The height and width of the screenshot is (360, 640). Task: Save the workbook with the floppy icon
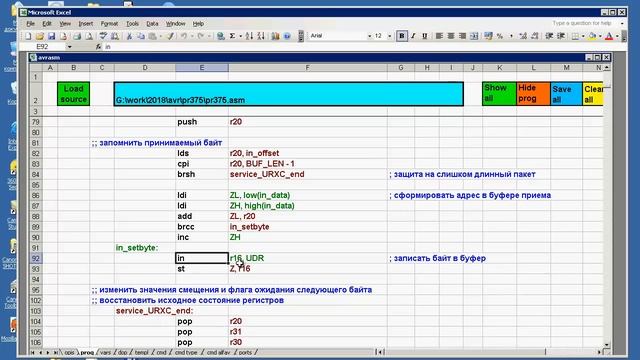(51, 36)
